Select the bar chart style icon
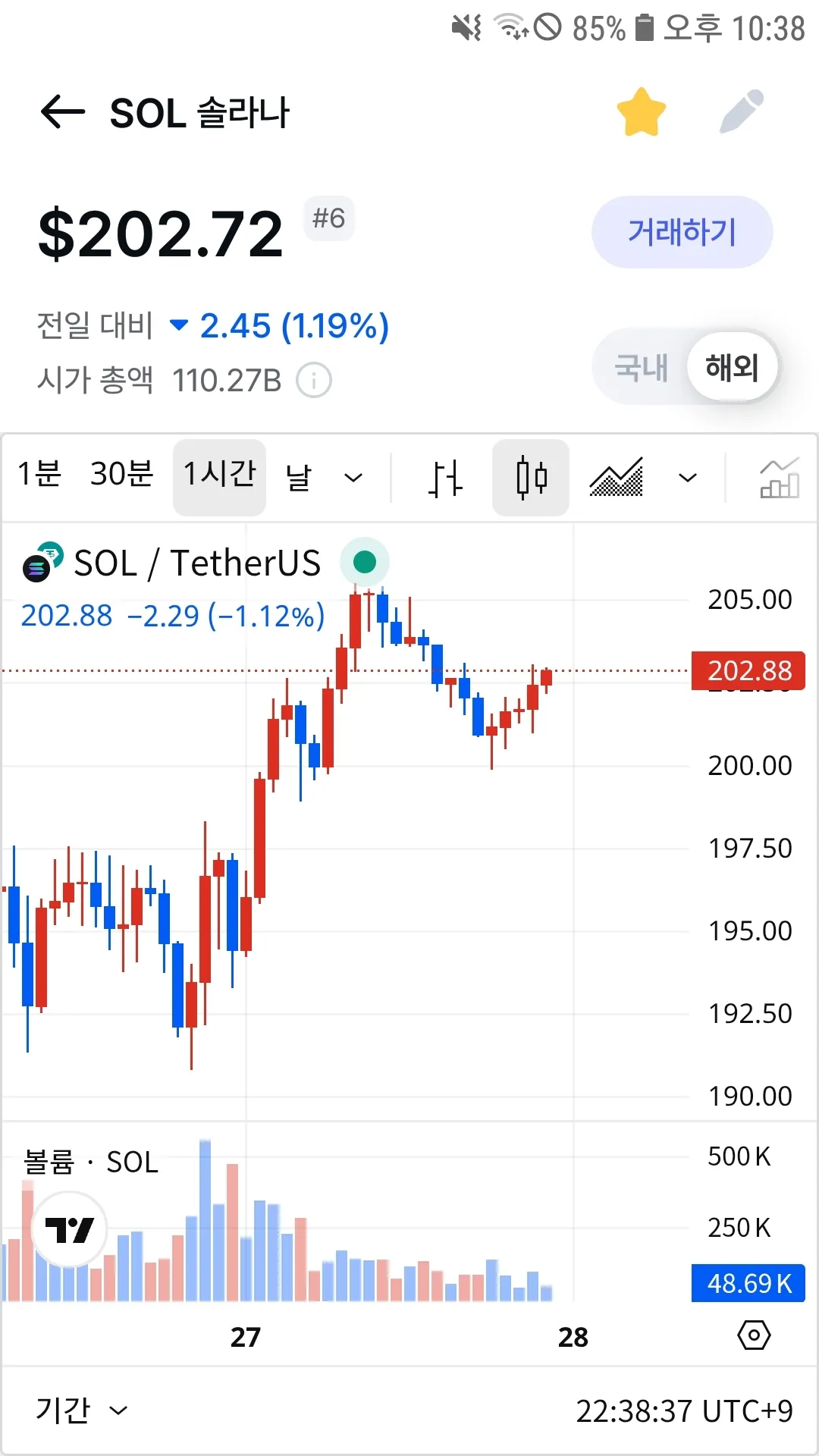Screen dimensions: 819x1456 click(x=445, y=478)
